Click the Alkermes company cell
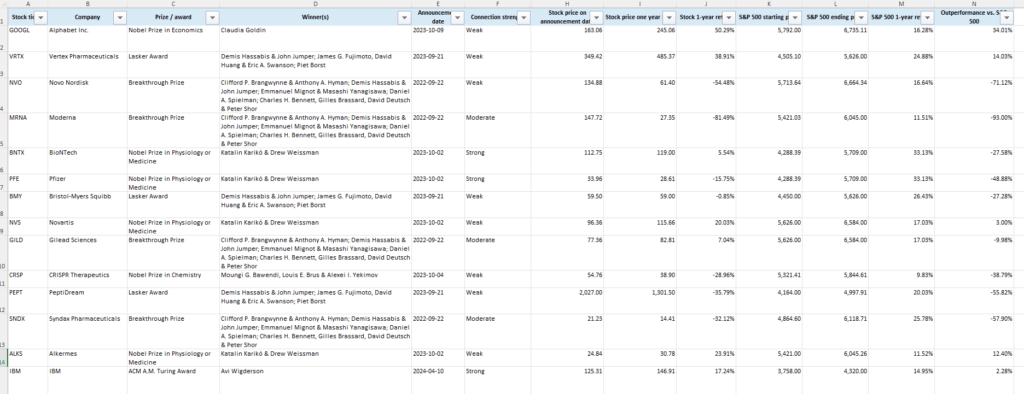 tap(88, 357)
